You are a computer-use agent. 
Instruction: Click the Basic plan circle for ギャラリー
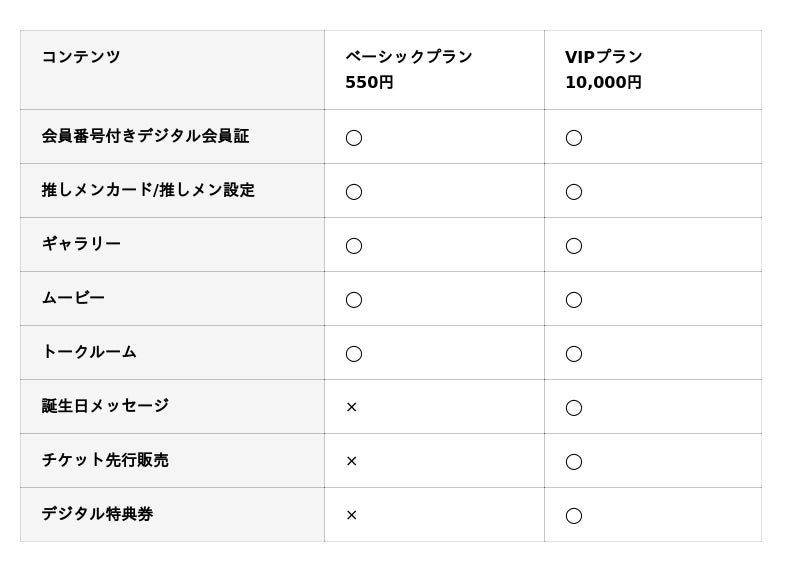[x=354, y=245]
